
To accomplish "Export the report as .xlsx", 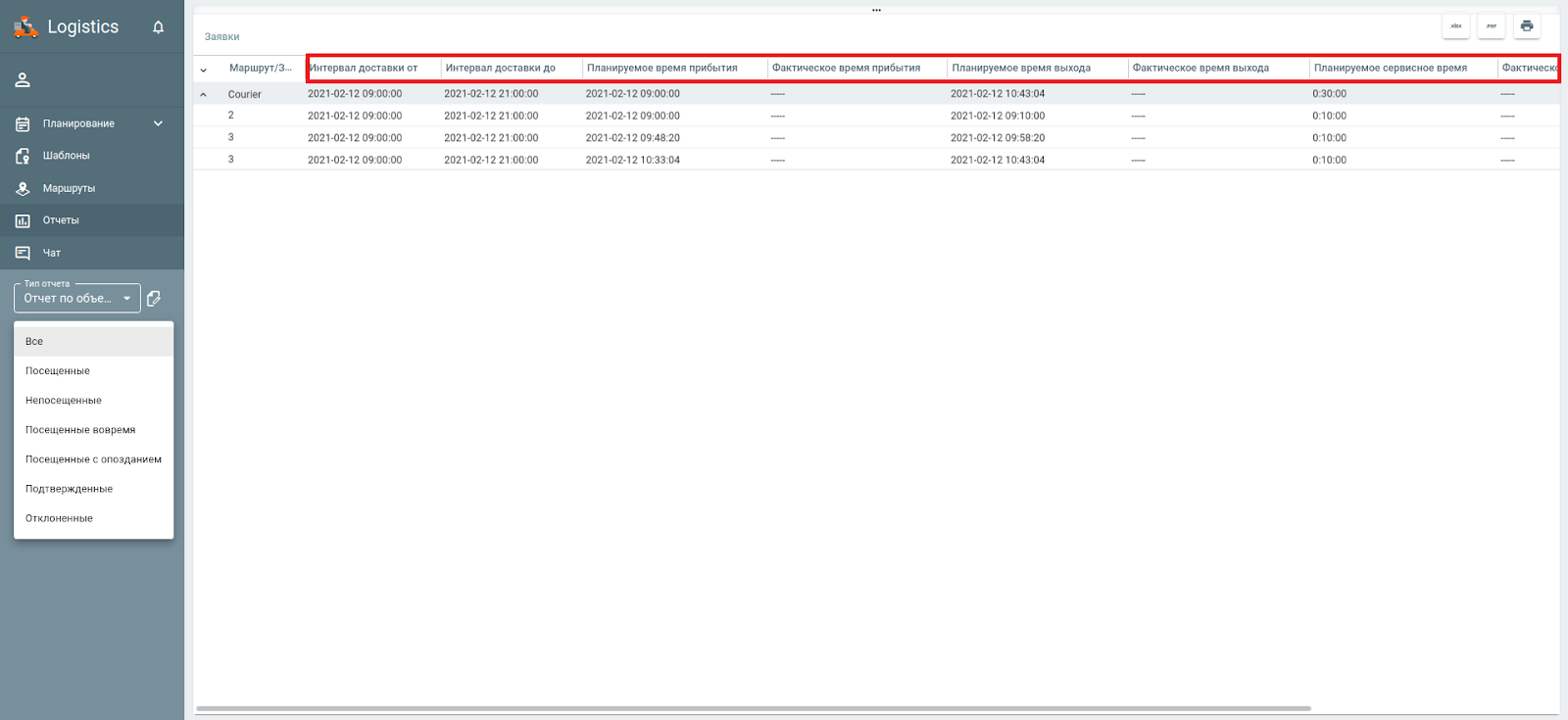I will coord(1455,26).
